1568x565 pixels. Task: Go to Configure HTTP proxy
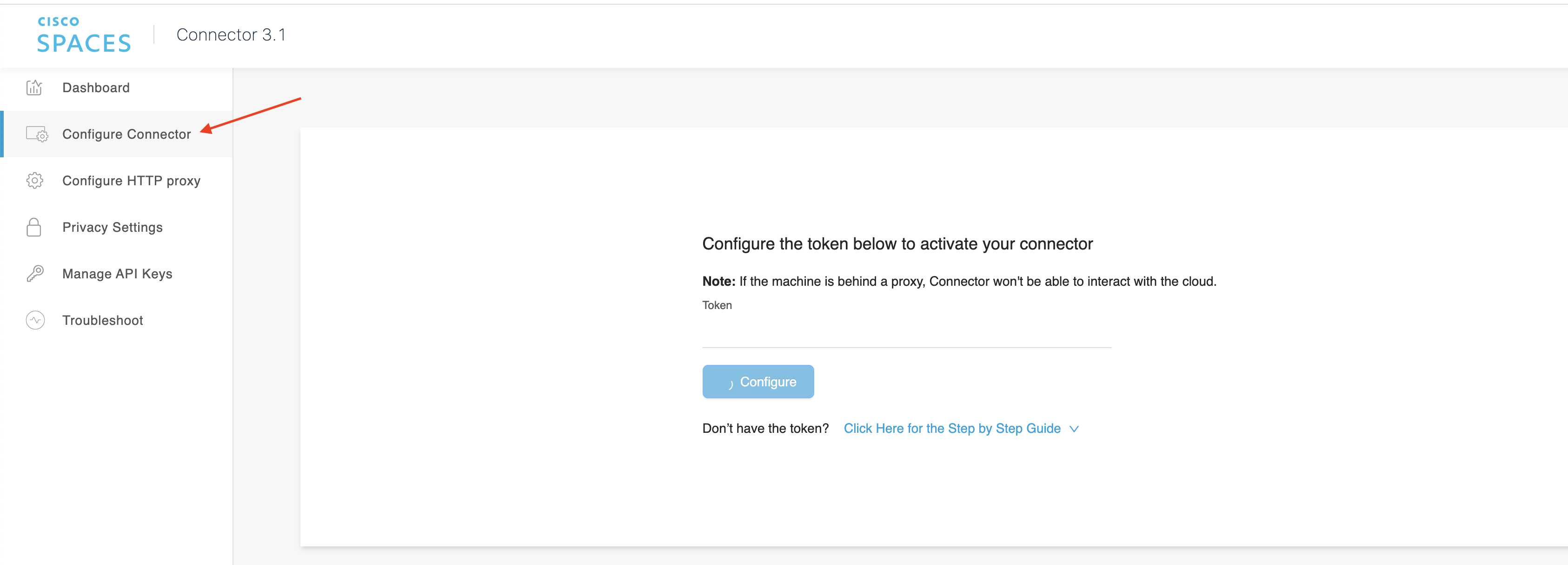(x=131, y=181)
